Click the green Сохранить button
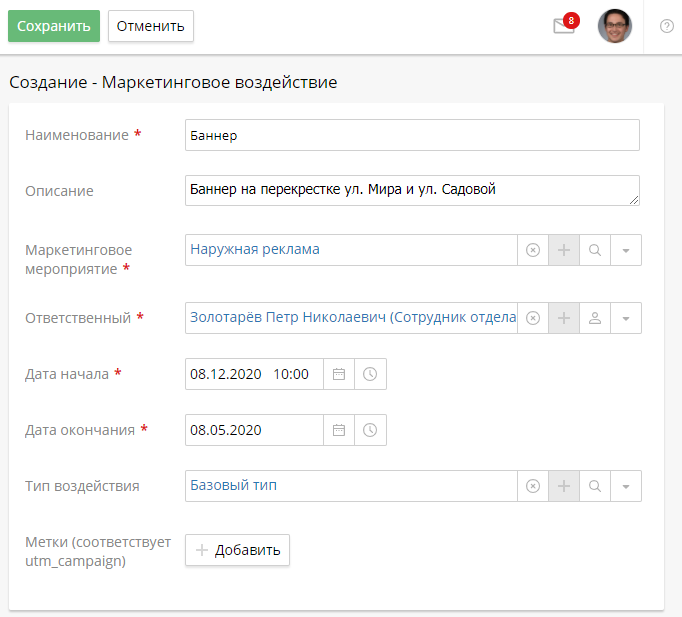The height and width of the screenshot is (617, 682). click(x=54, y=26)
